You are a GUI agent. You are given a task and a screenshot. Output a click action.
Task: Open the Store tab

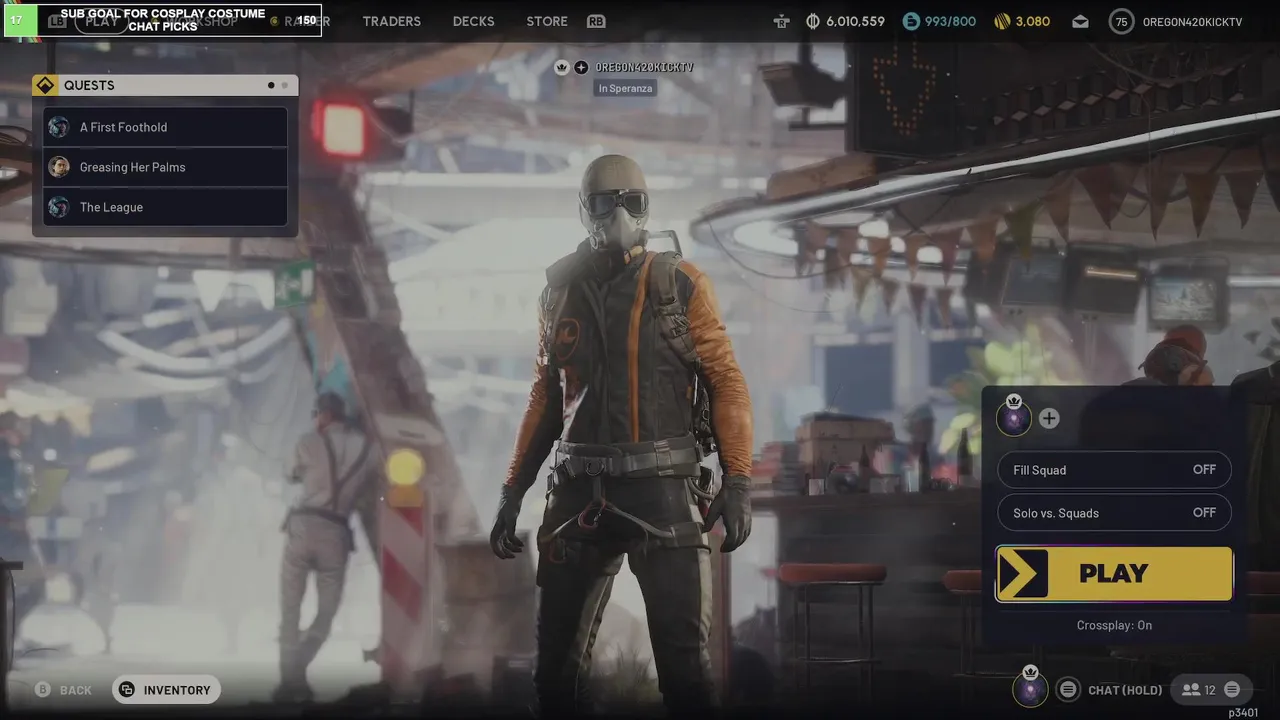(x=547, y=21)
